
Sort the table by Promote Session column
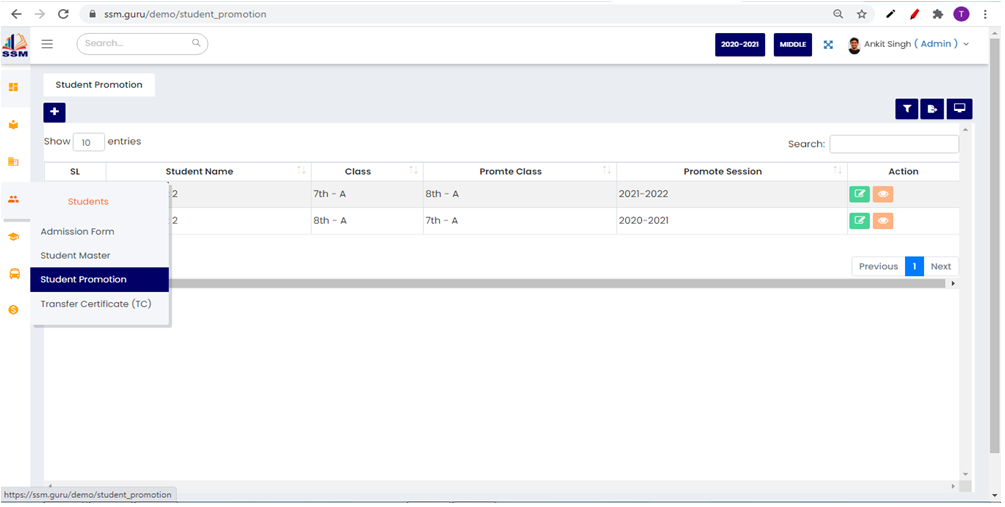(x=722, y=172)
